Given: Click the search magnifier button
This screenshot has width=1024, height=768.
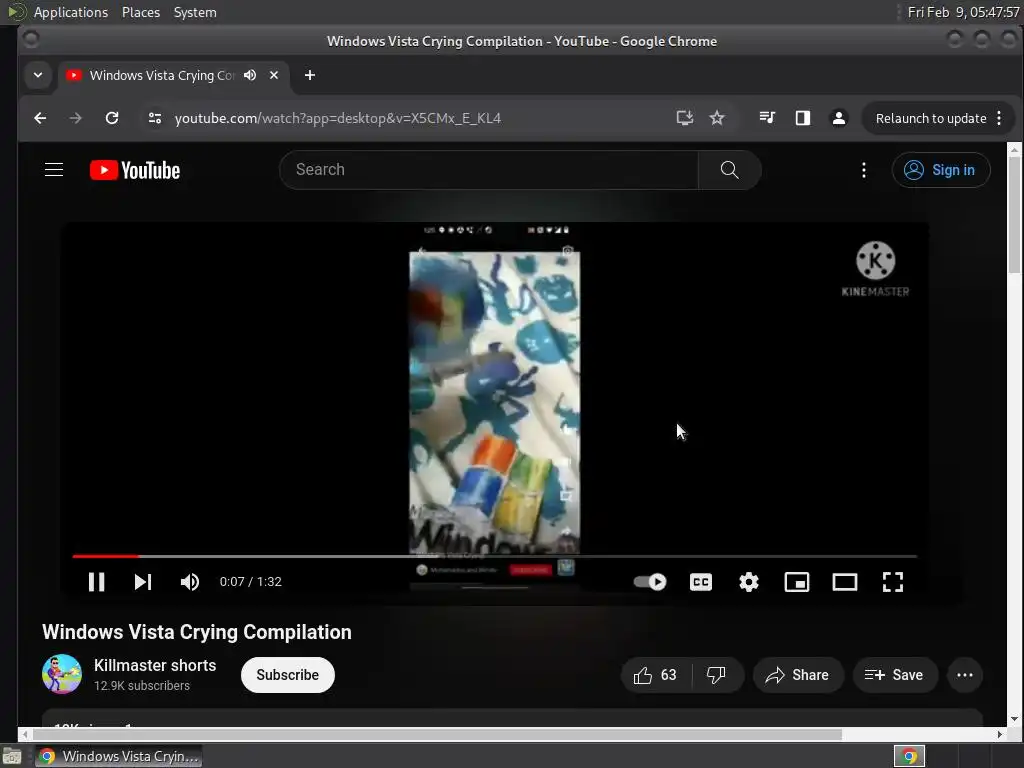Looking at the screenshot, I should coord(729,170).
